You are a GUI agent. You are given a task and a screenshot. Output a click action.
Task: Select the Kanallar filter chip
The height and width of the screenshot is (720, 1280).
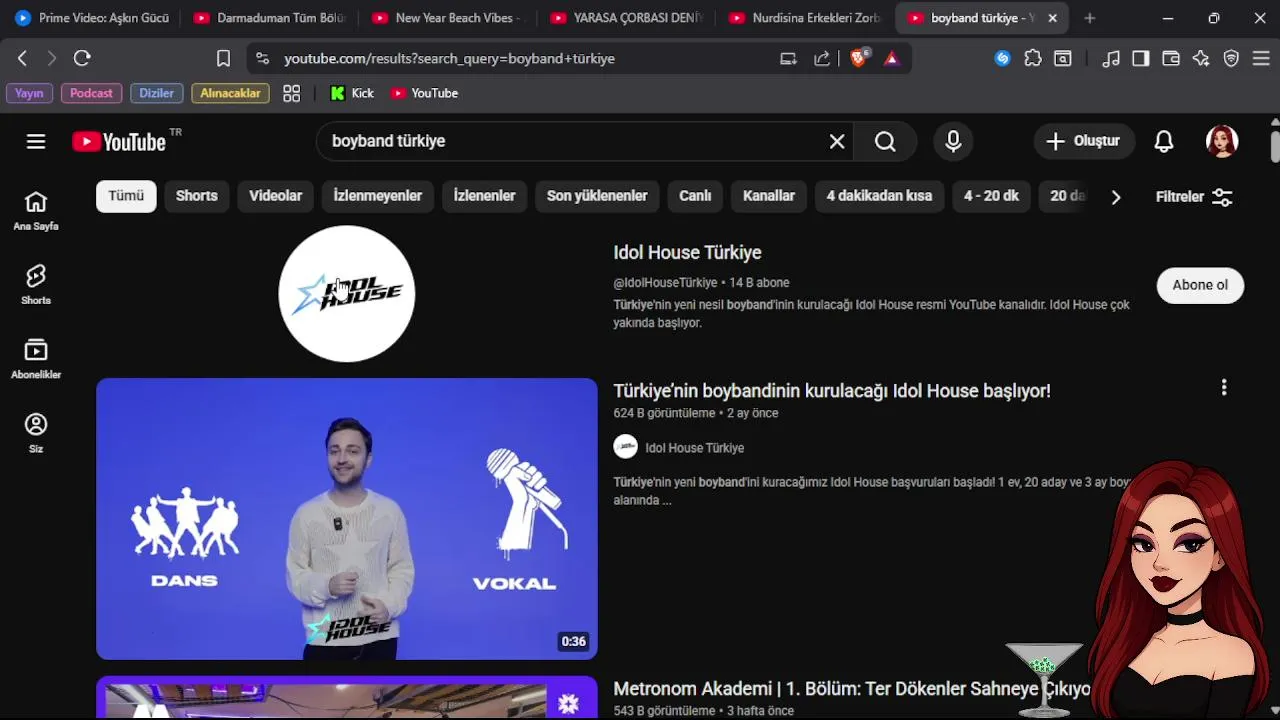pyautogui.click(x=769, y=196)
